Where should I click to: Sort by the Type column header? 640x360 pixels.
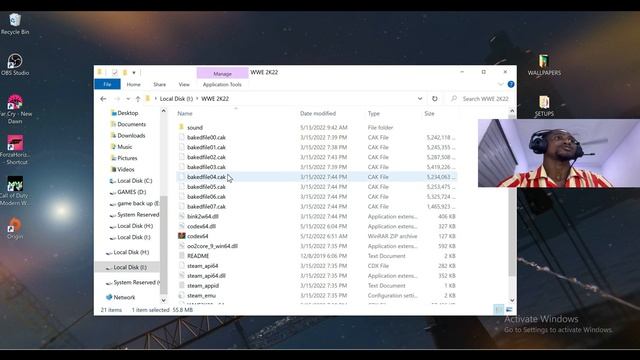click(373, 113)
